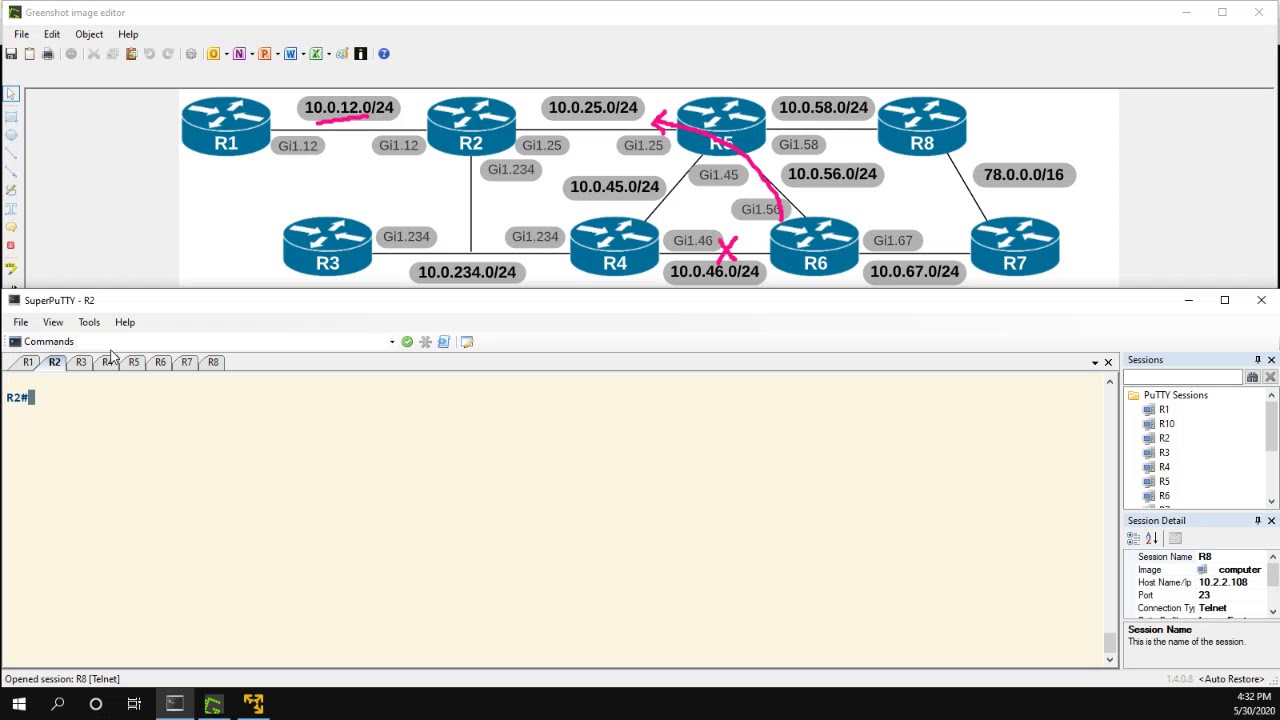Pin the Sessions panel
The width and height of the screenshot is (1280, 720).
point(1257,360)
